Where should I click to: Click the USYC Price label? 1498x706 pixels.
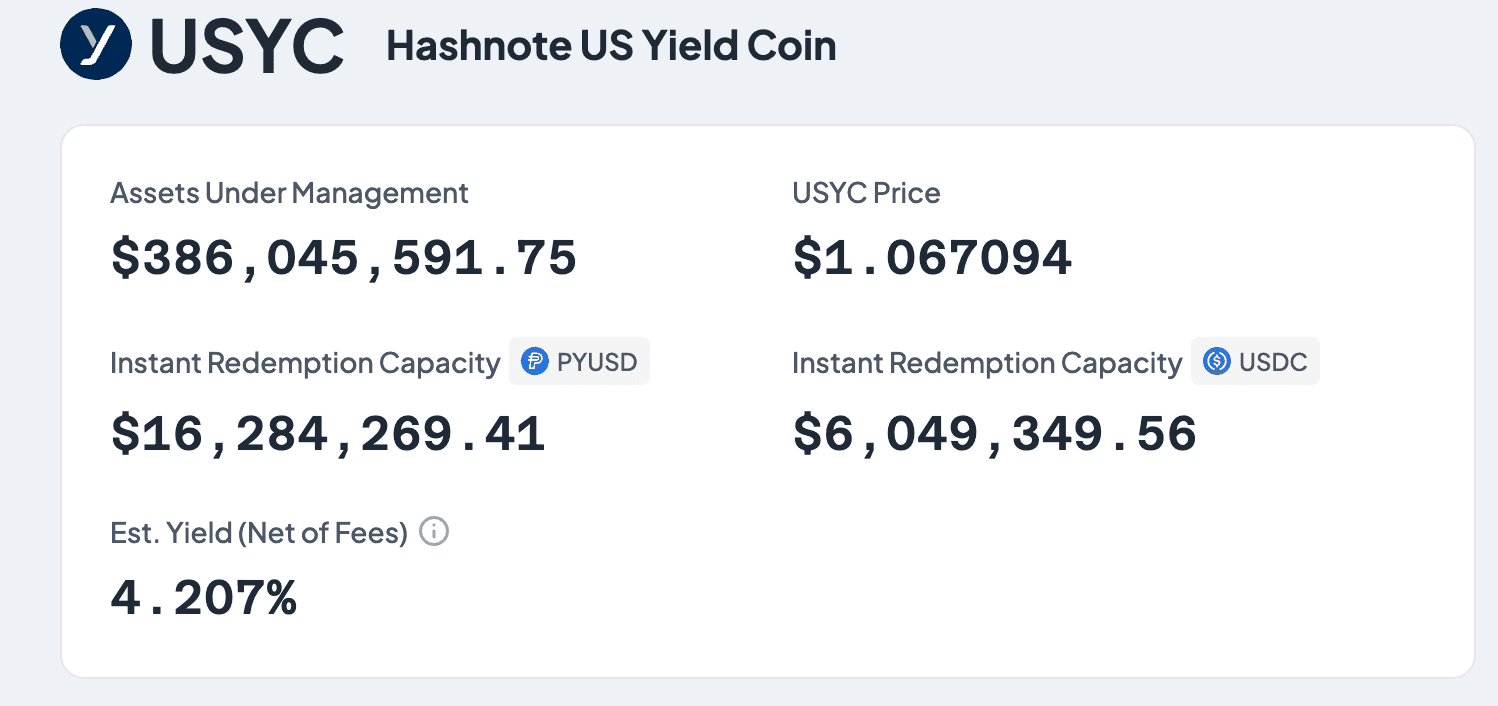[866, 193]
